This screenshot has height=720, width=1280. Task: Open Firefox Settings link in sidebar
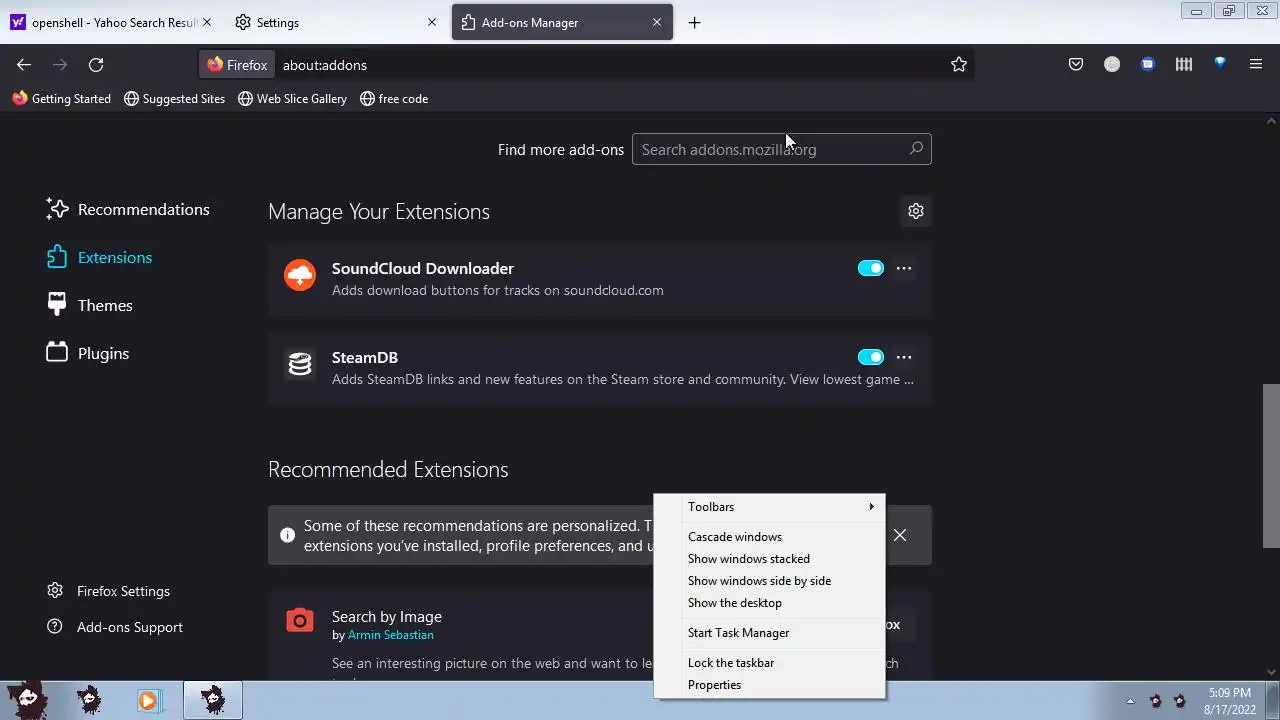109,591
